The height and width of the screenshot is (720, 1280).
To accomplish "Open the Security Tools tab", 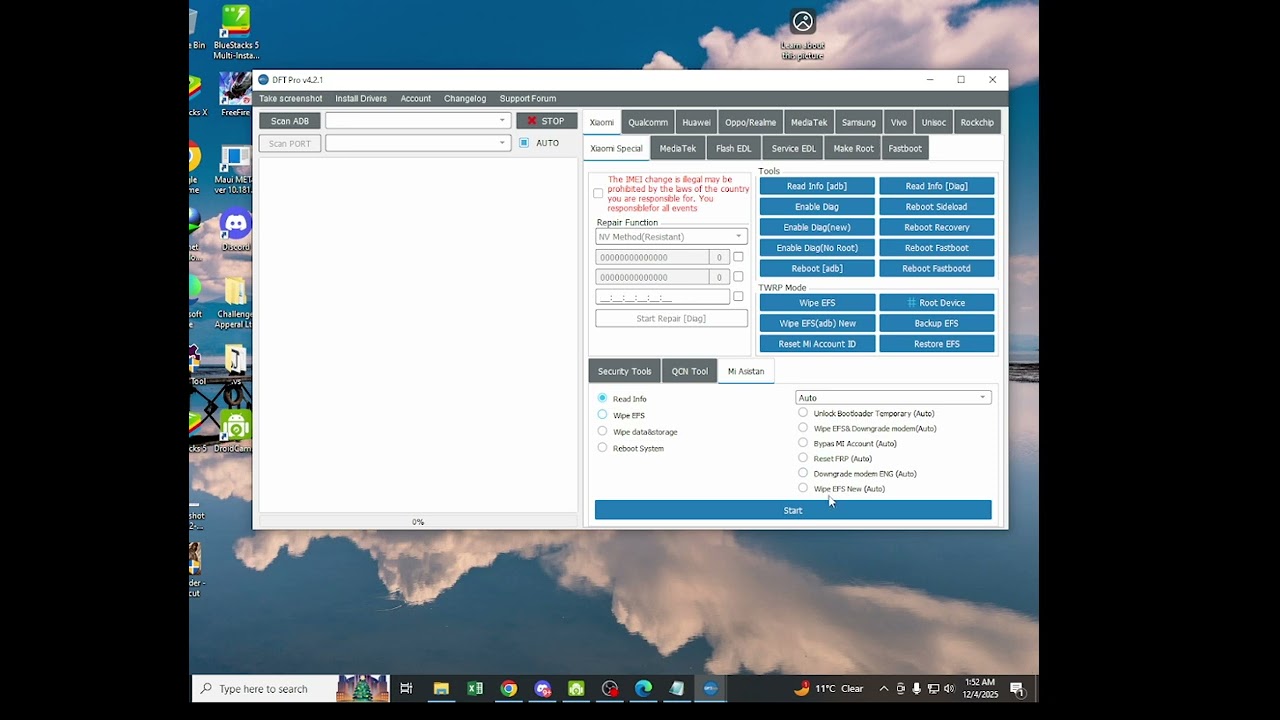I will [x=624, y=371].
